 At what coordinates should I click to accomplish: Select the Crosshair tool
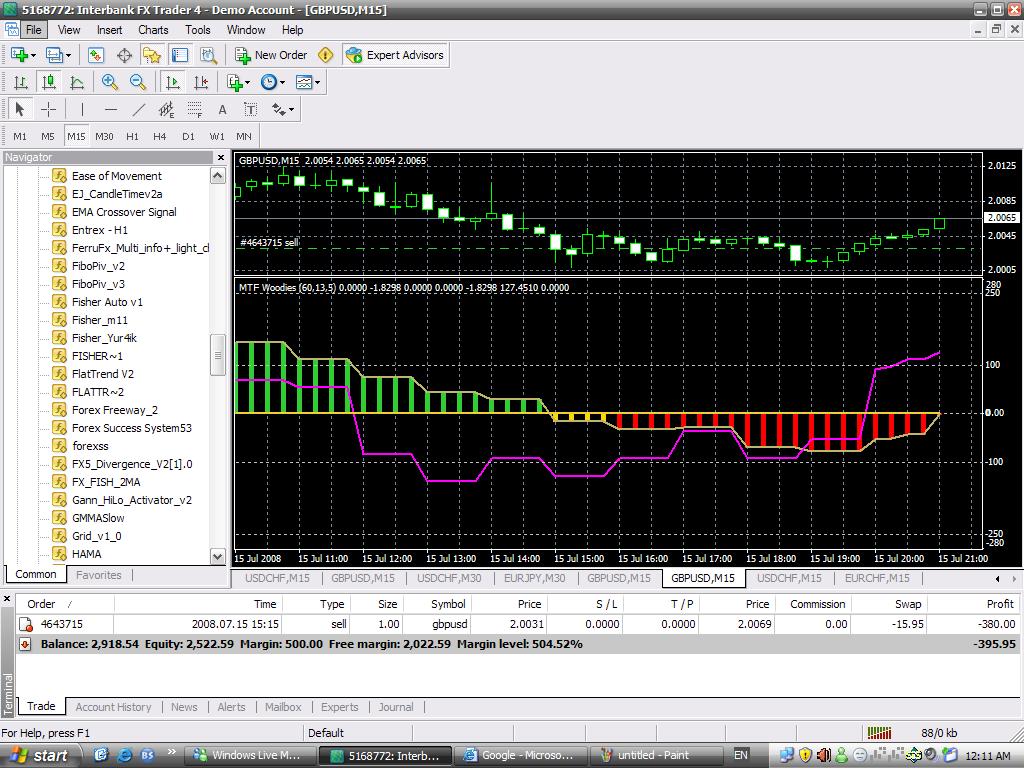(x=48, y=109)
